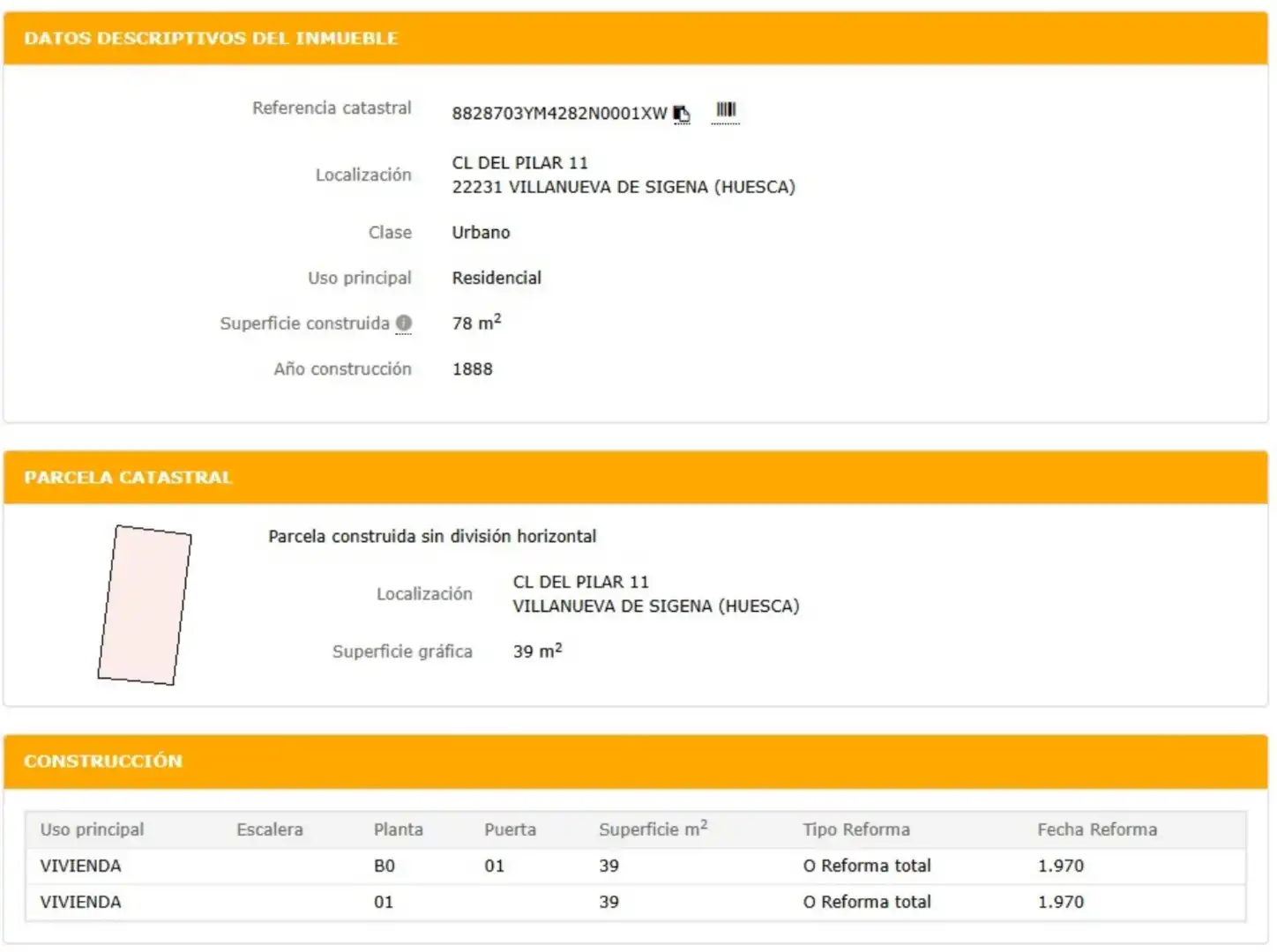
Task: Sort by Uso principal column header
Action: pyautogui.click(x=92, y=829)
